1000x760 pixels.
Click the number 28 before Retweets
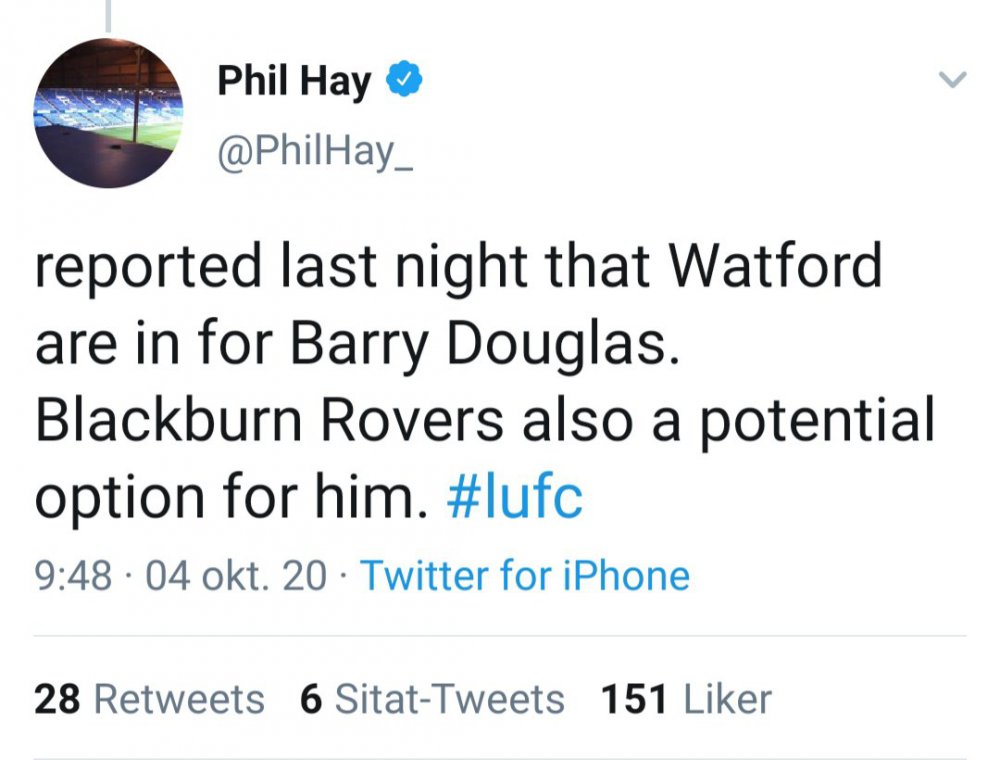click(57, 699)
